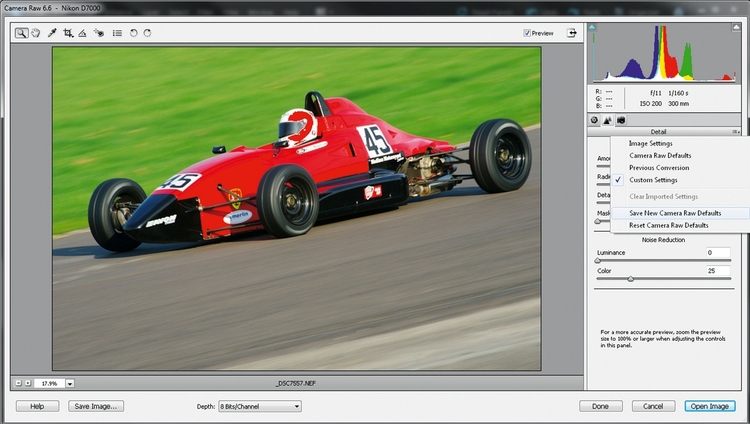Select the Red Eye Removal tool
750x424 pixels.
click(x=99, y=33)
